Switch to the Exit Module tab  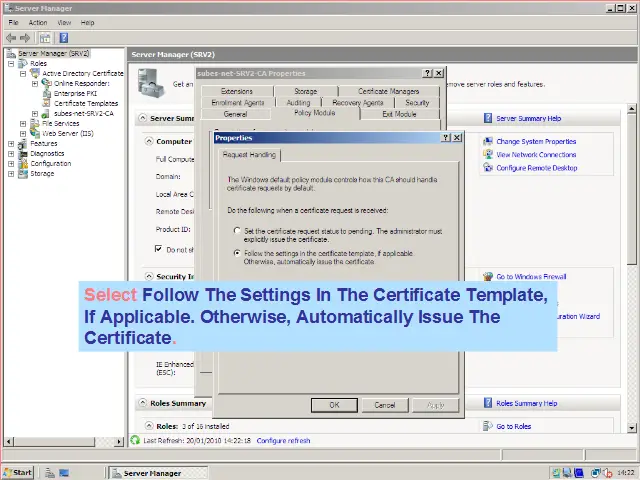click(x=399, y=114)
